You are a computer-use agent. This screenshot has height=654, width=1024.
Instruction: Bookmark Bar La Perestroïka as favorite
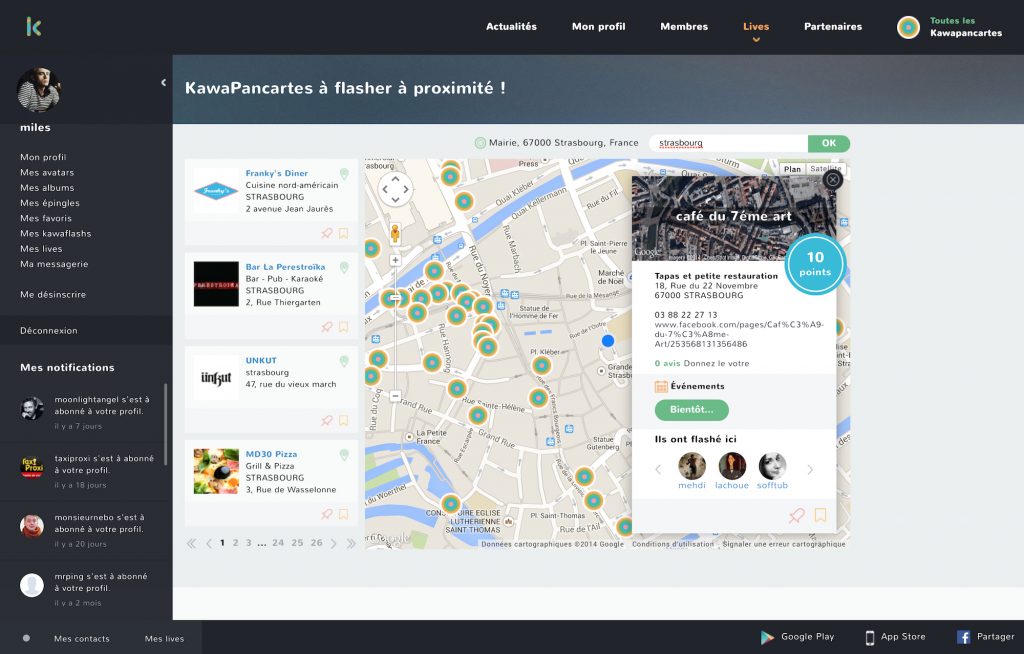(344, 327)
